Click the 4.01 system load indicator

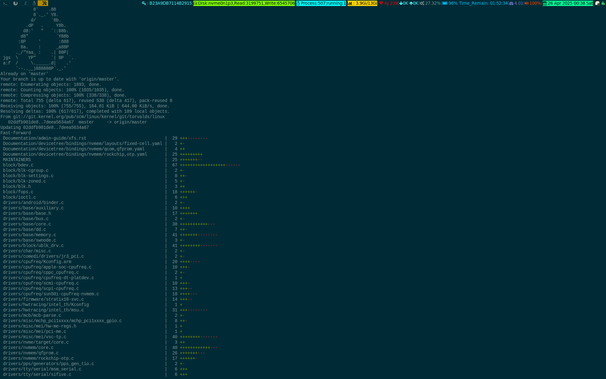coord(516,3)
